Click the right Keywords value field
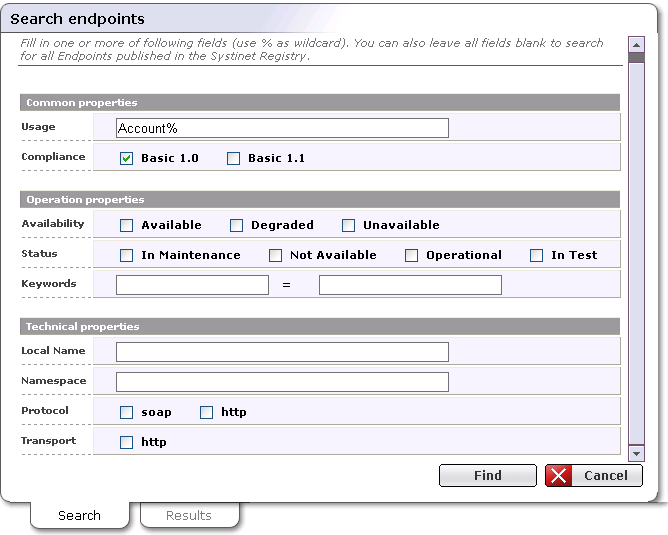 (x=410, y=285)
